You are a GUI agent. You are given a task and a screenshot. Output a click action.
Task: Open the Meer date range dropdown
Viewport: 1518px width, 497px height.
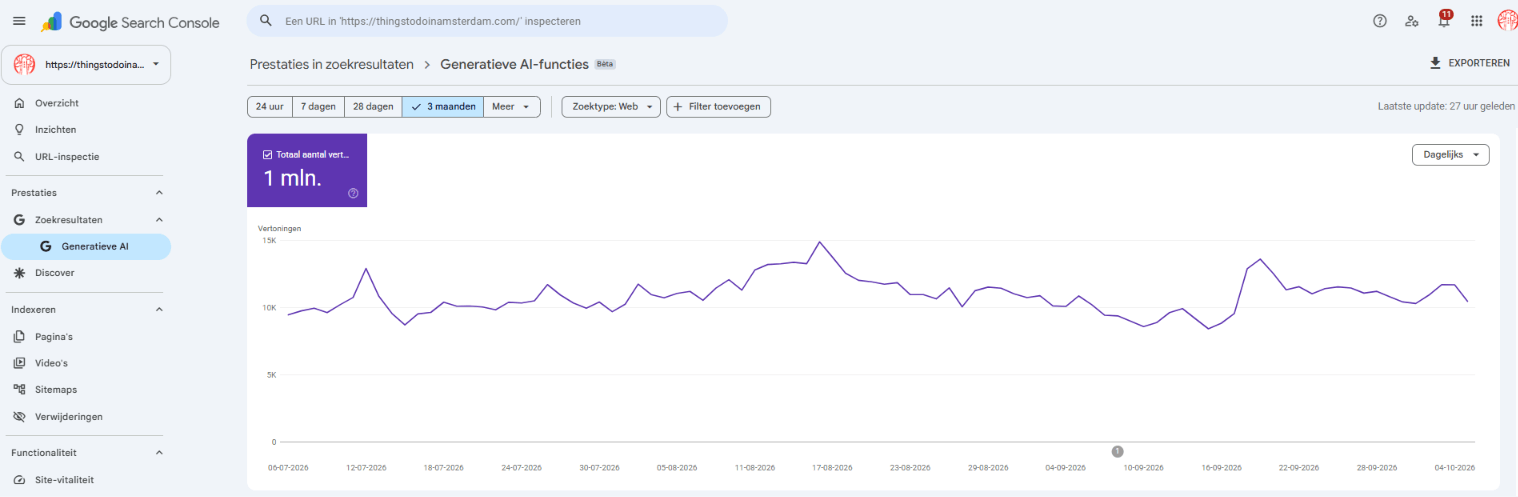coord(513,106)
